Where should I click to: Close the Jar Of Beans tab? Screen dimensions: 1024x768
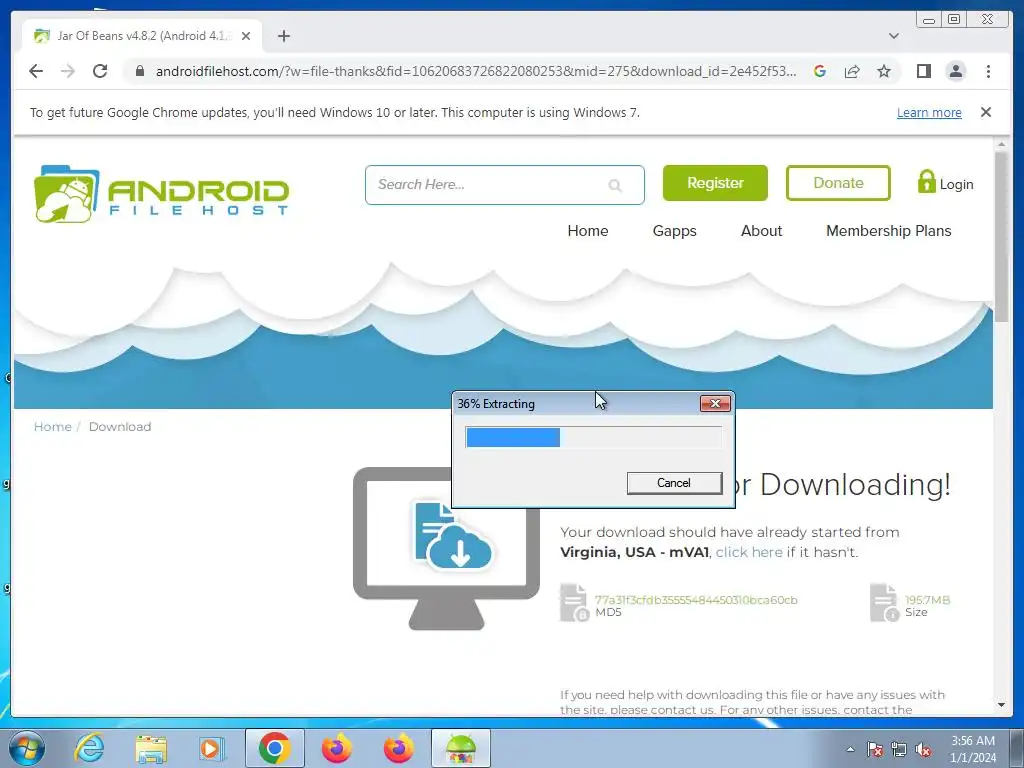tap(246, 36)
